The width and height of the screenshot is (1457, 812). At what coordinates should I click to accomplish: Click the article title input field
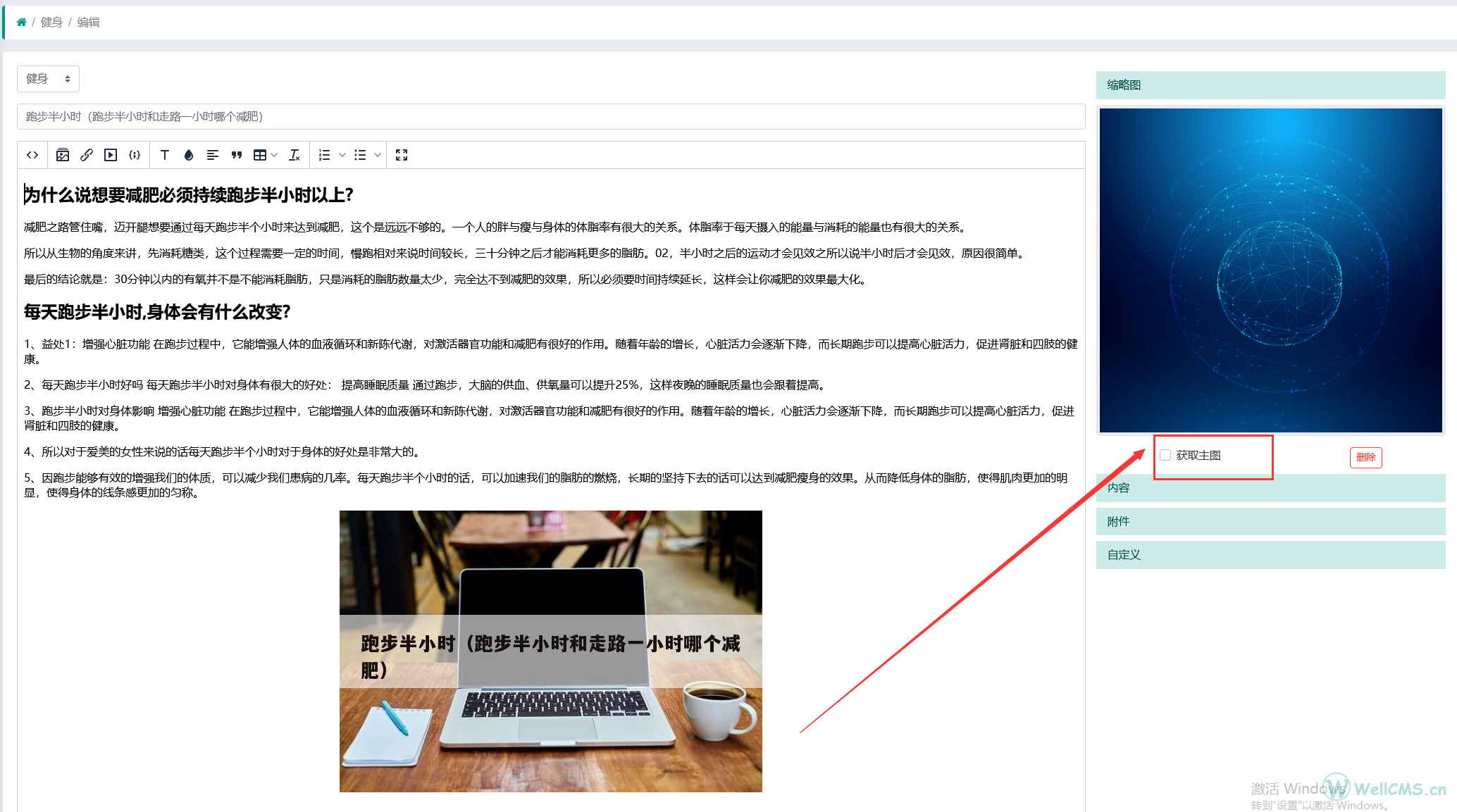pos(550,117)
